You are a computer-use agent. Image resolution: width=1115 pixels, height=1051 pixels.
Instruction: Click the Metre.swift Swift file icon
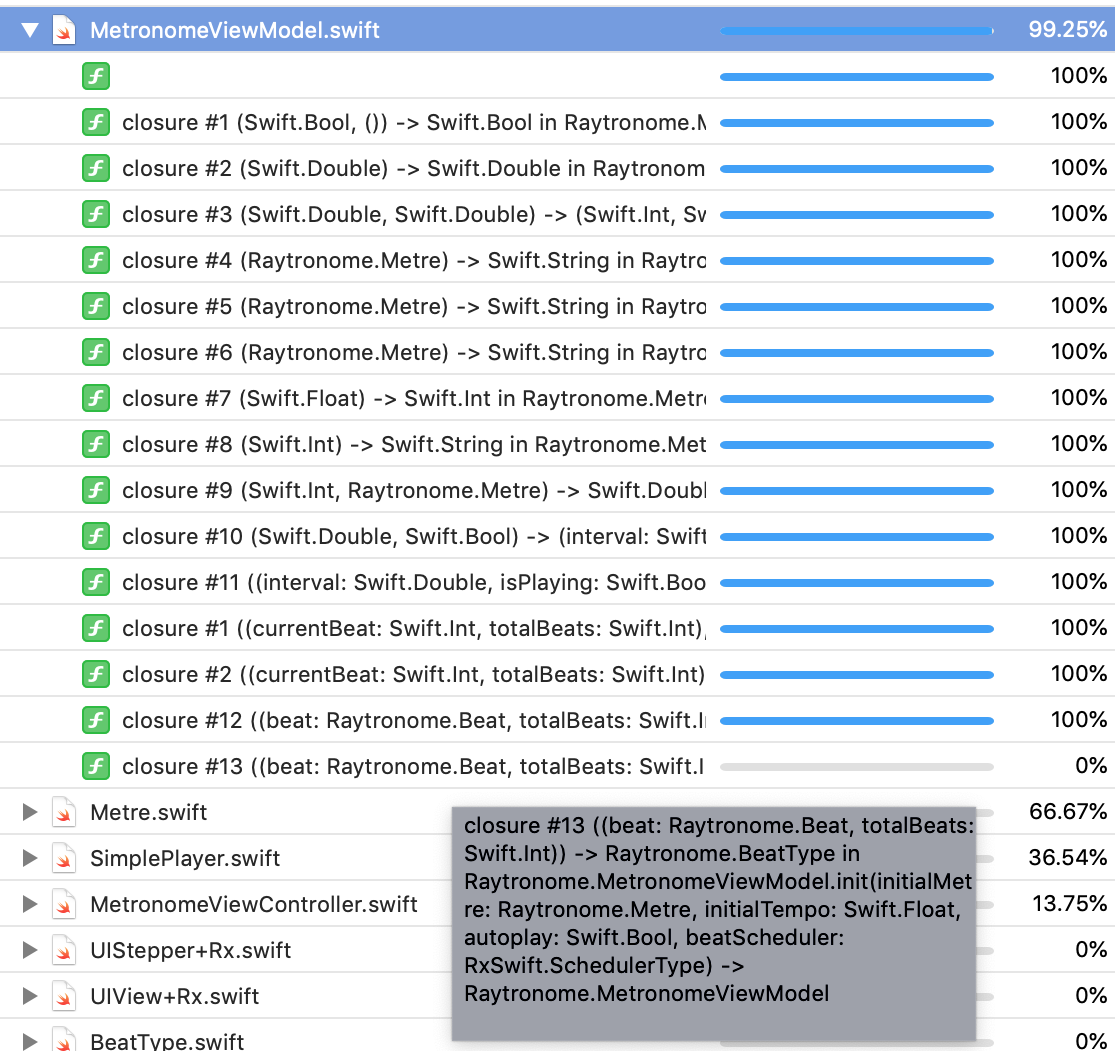64,812
